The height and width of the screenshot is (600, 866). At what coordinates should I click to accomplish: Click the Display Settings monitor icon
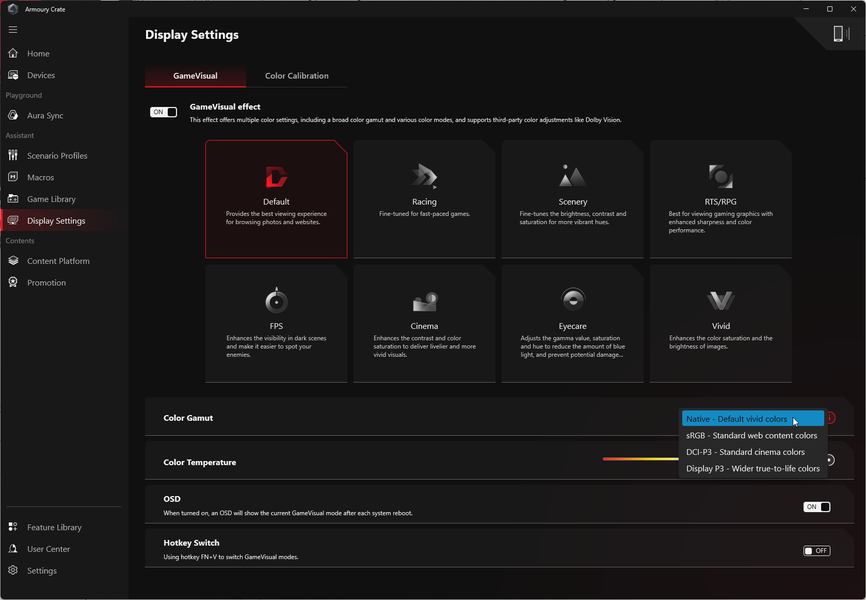coord(13,220)
